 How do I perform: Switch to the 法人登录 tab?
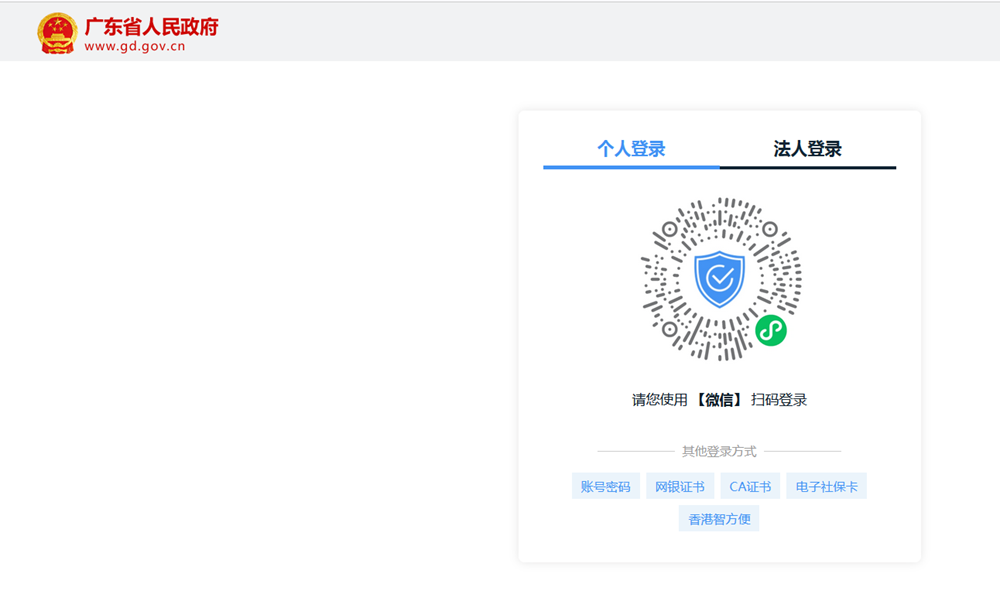[807, 149]
